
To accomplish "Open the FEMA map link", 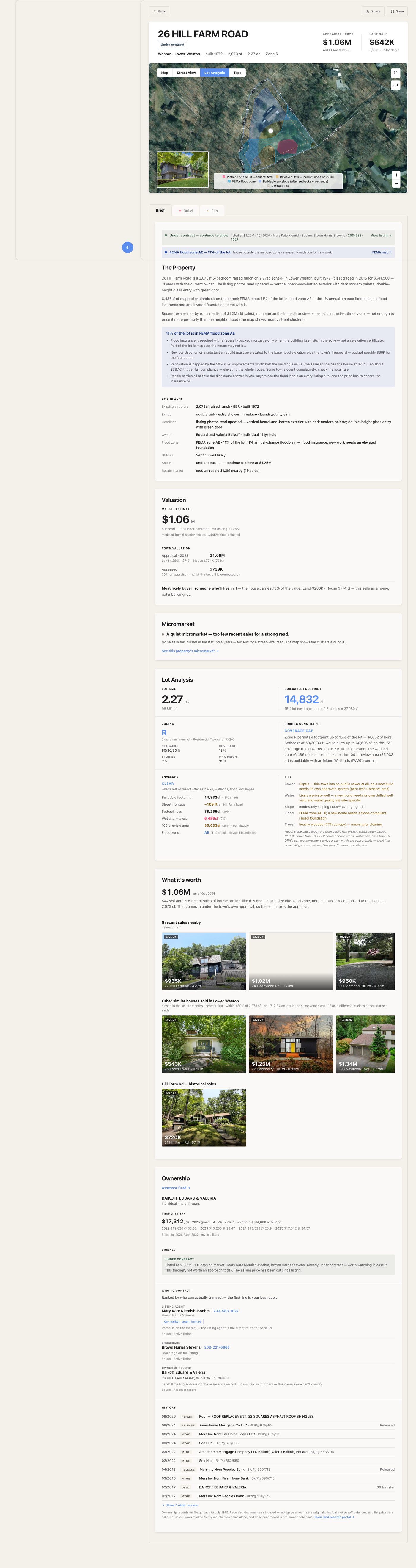I will (382, 252).
